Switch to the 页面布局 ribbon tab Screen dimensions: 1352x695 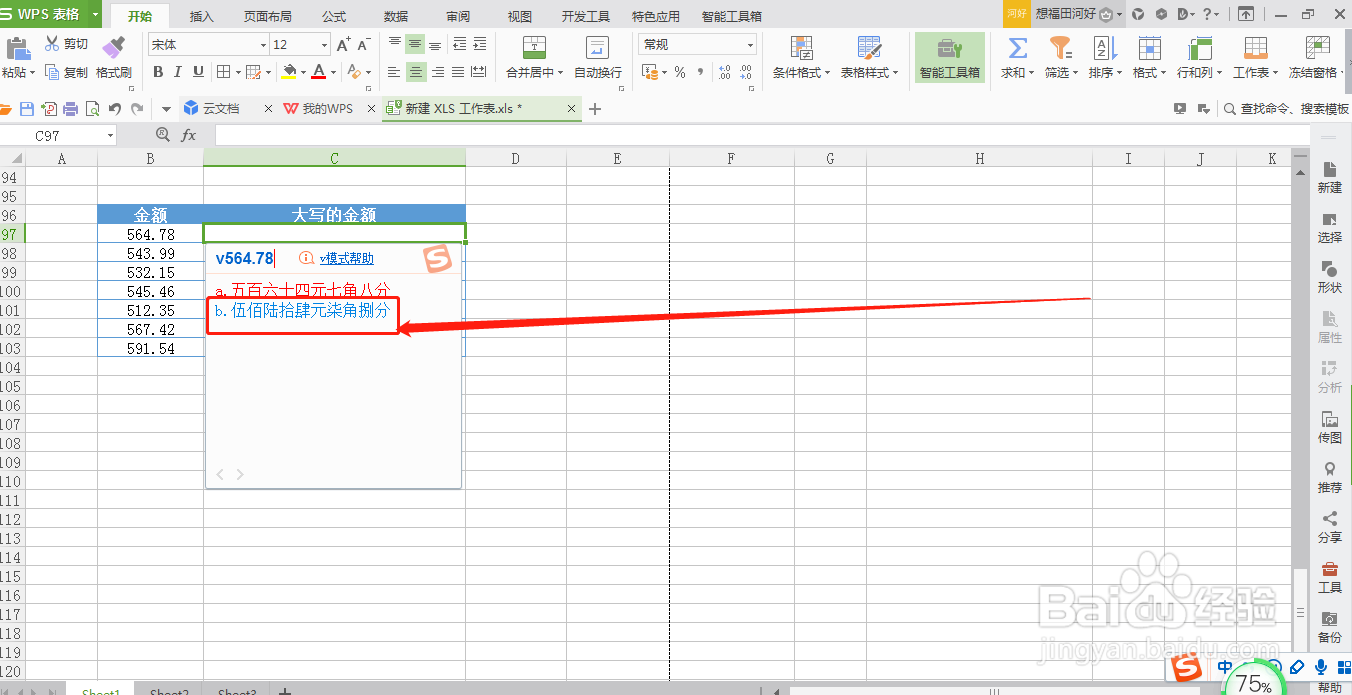268,16
